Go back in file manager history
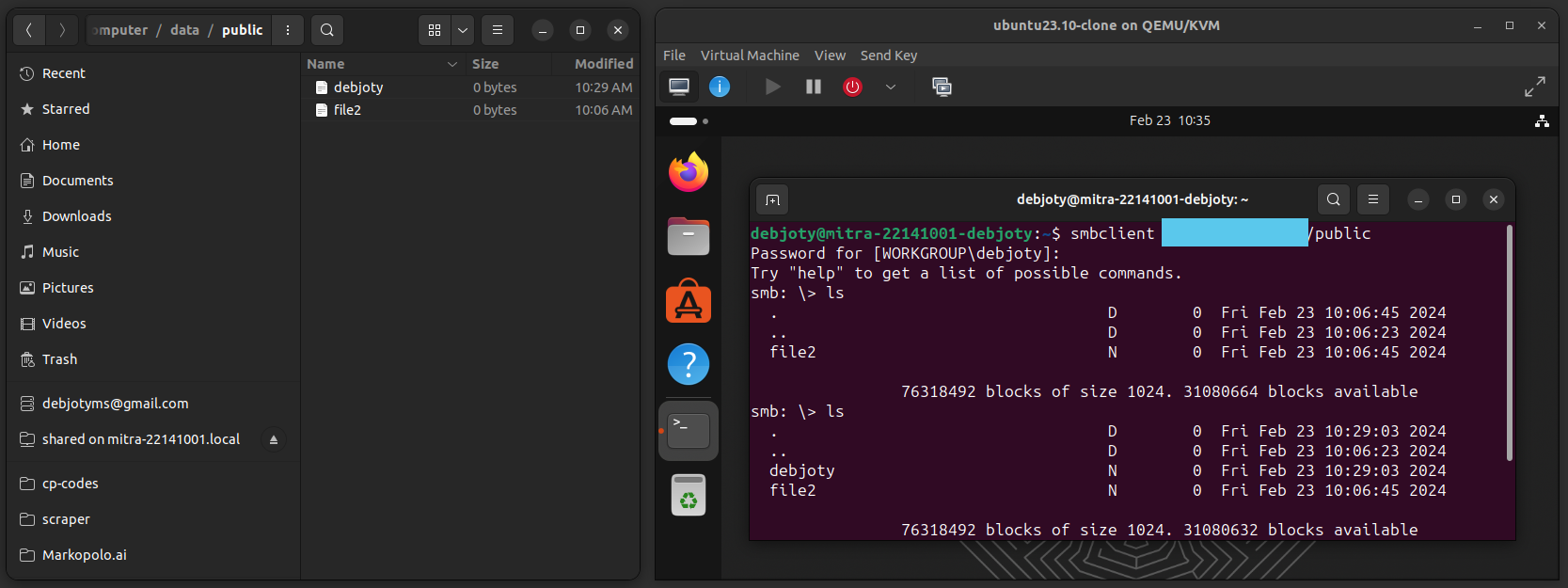Screen dimensions: 1568x588 click(x=29, y=30)
